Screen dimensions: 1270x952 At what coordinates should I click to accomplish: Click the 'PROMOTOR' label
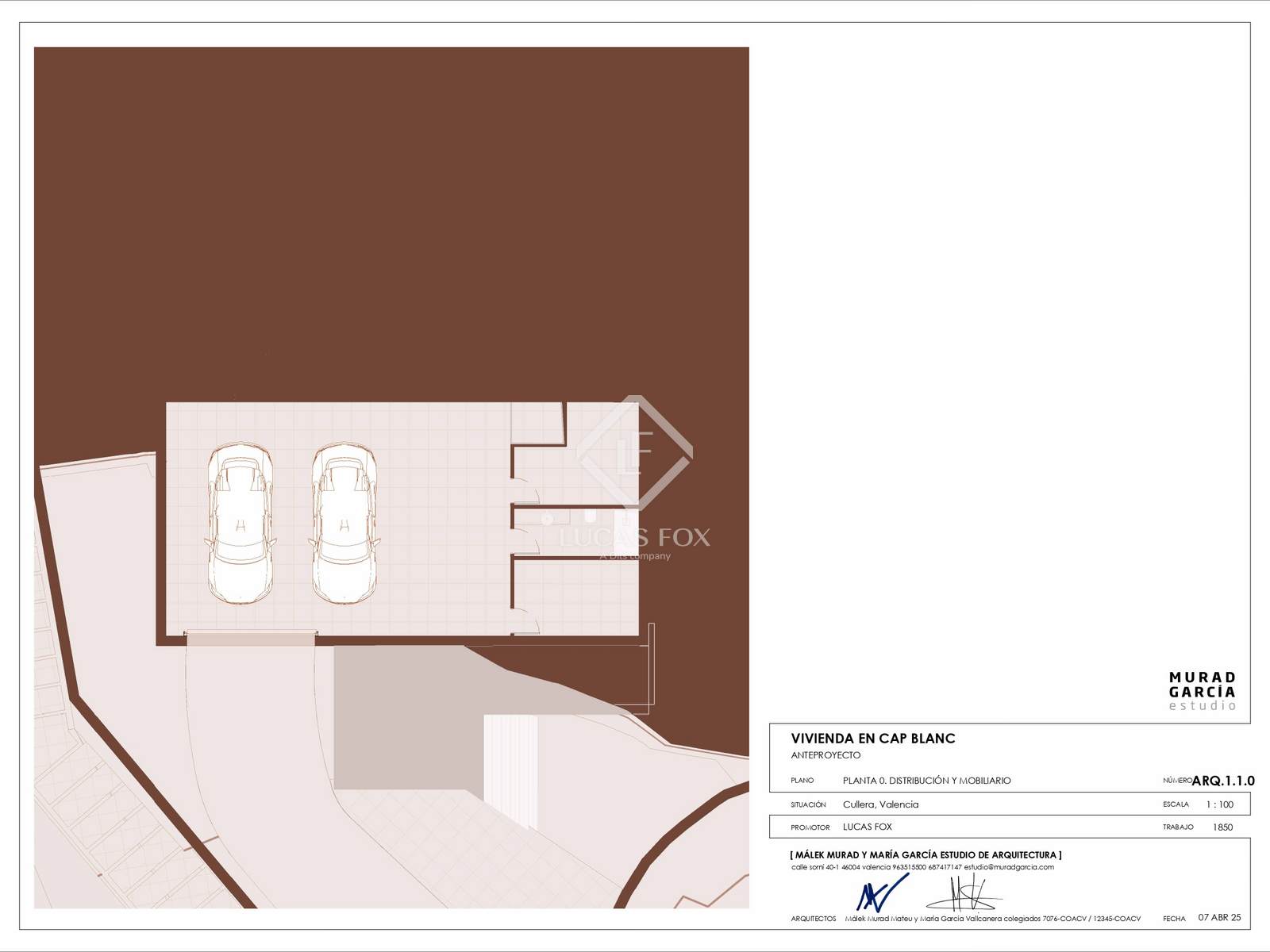[810, 827]
